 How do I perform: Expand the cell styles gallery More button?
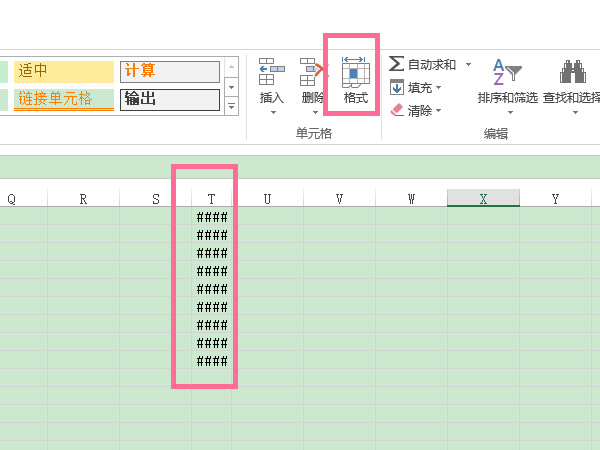[232, 105]
